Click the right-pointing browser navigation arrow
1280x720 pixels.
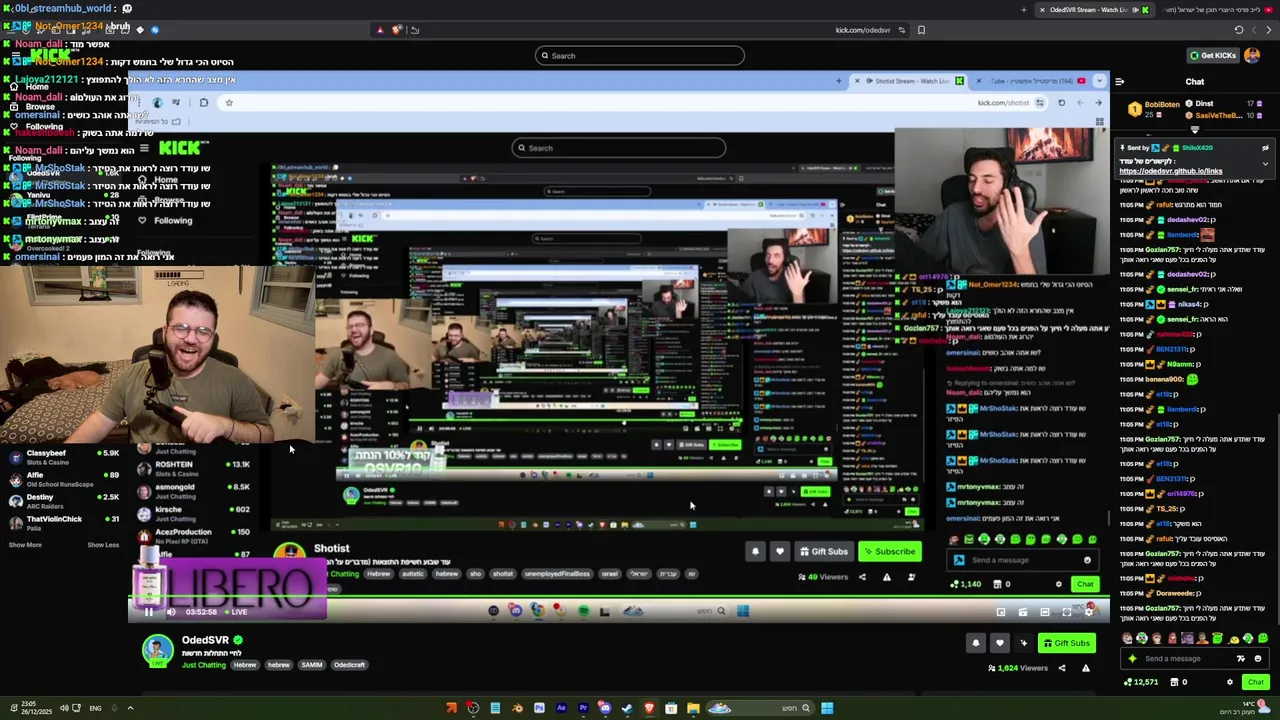click(1270, 30)
